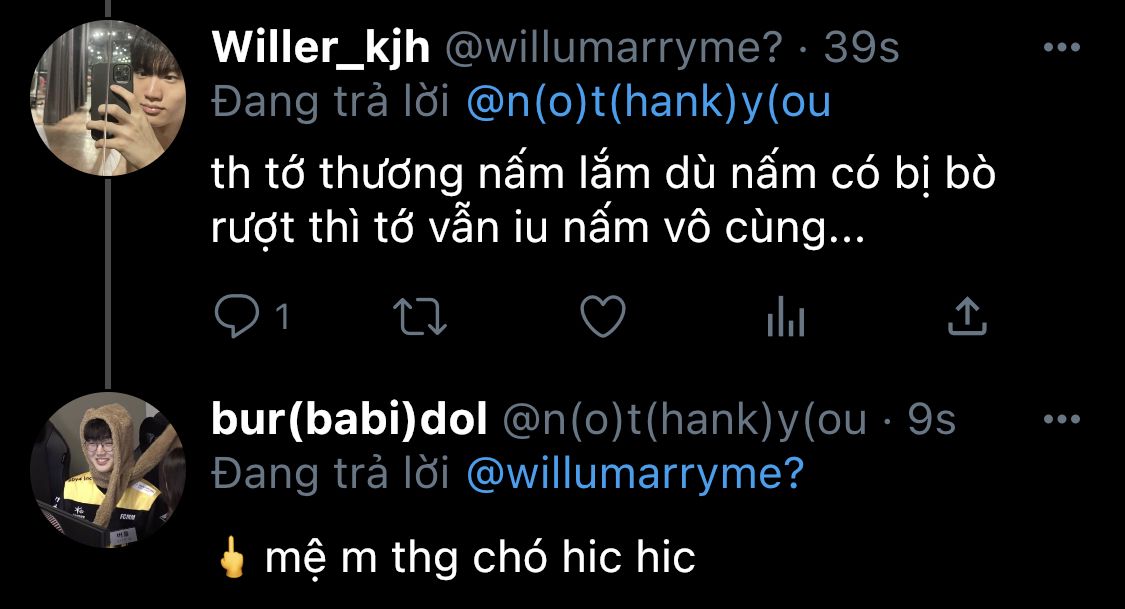Click the reply count number 1
1125x609 pixels.
click(x=282, y=318)
